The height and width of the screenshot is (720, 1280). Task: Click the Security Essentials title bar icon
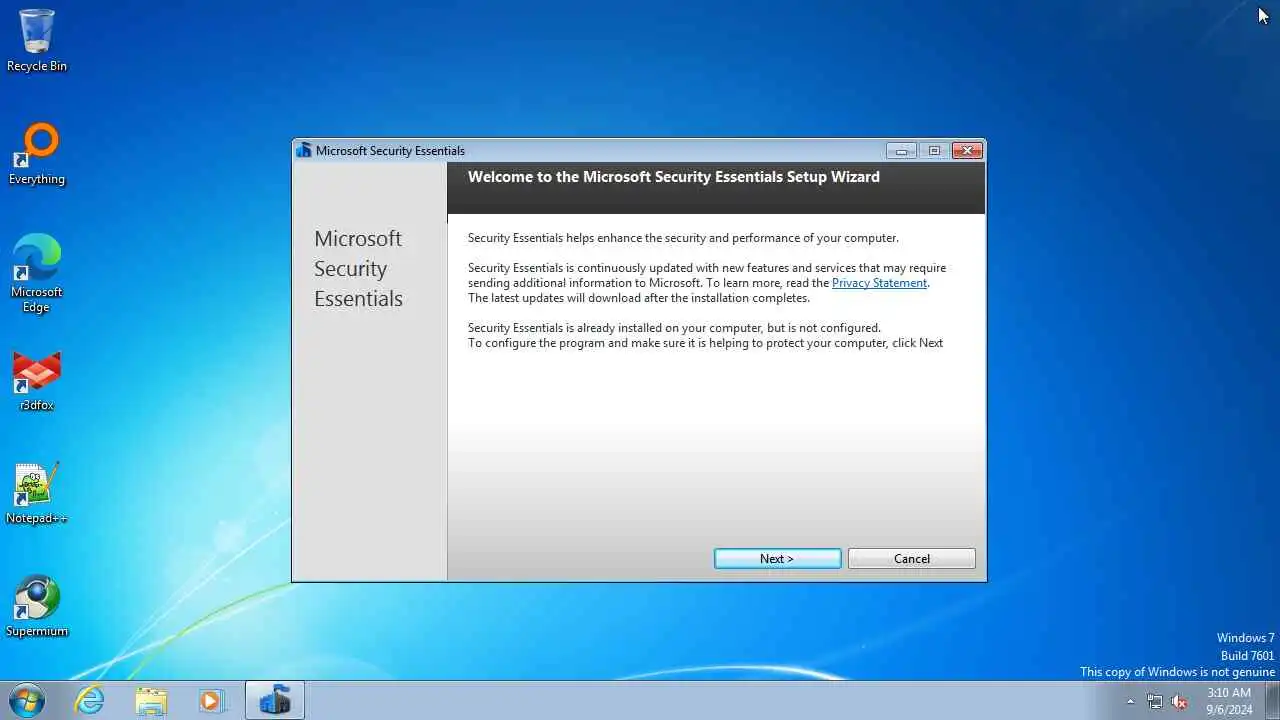pyautogui.click(x=304, y=150)
